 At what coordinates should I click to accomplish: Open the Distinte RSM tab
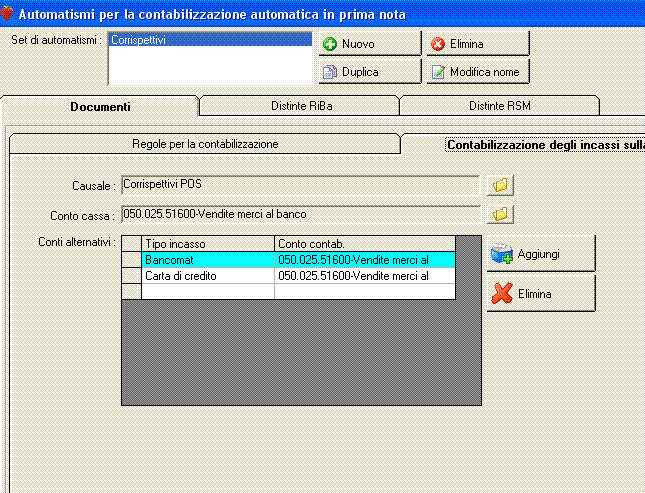click(499, 106)
